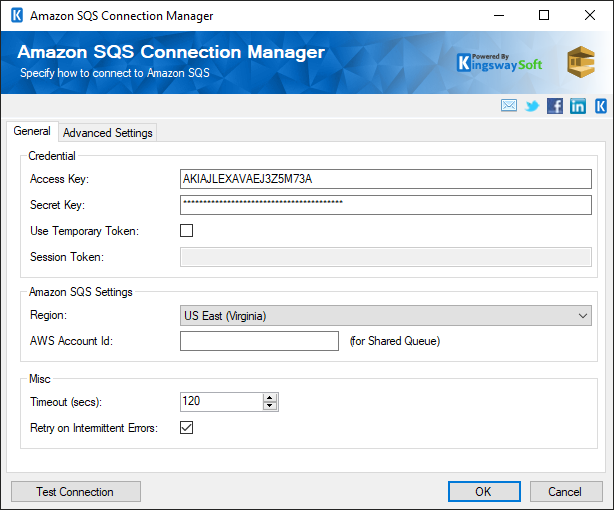Click the disabled Session Token field
The height and width of the screenshot is (510, 614).
click(x=386, y=257)
